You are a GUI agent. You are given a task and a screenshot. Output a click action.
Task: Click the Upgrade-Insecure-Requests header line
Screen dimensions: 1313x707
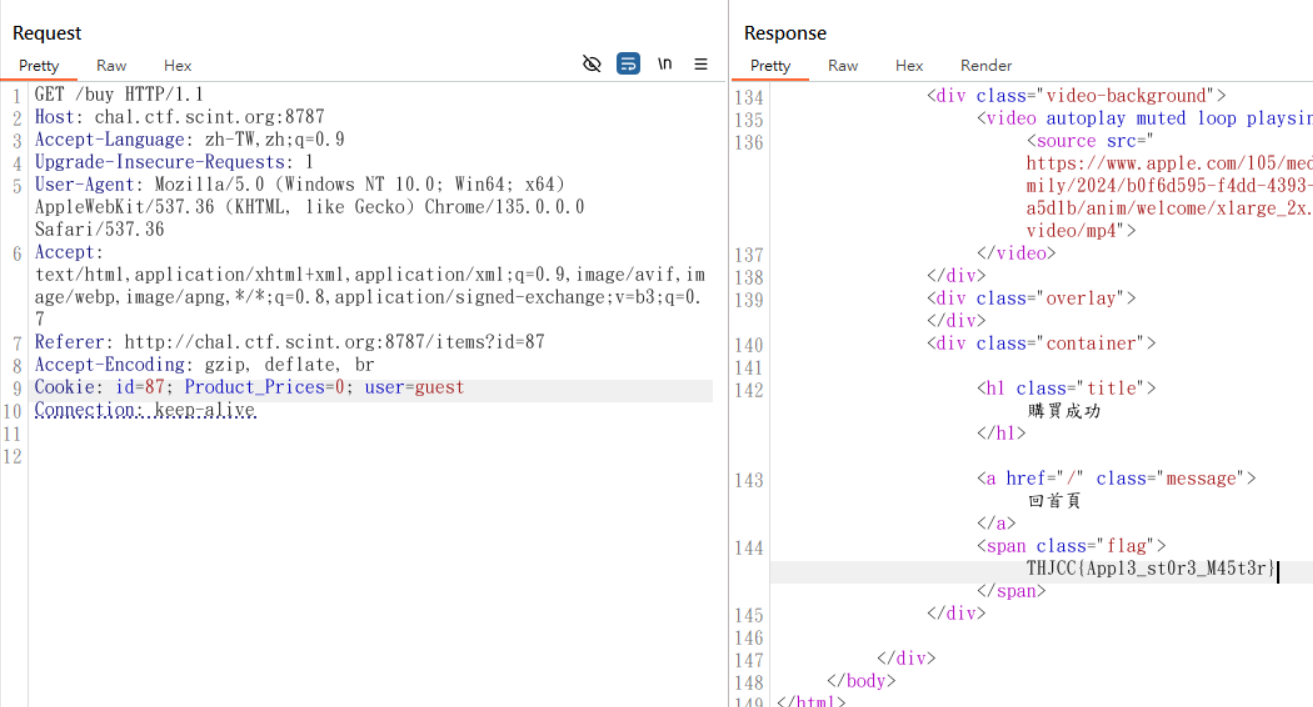click(174, 162)
